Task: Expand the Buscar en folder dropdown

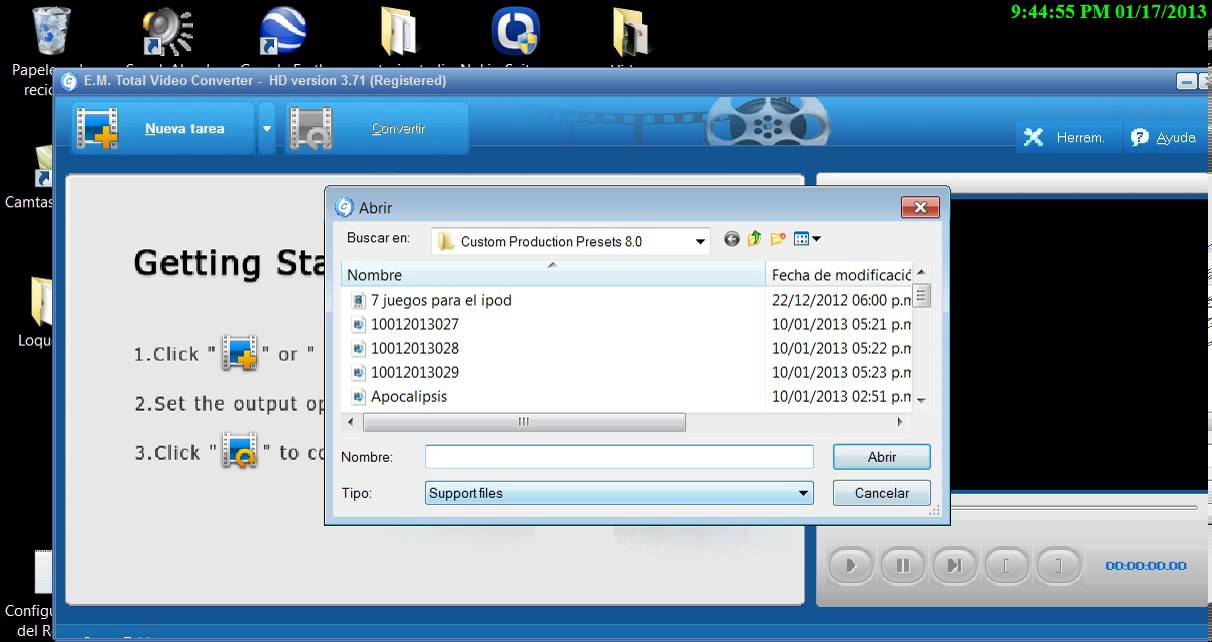Action: [x=700, y=241]
